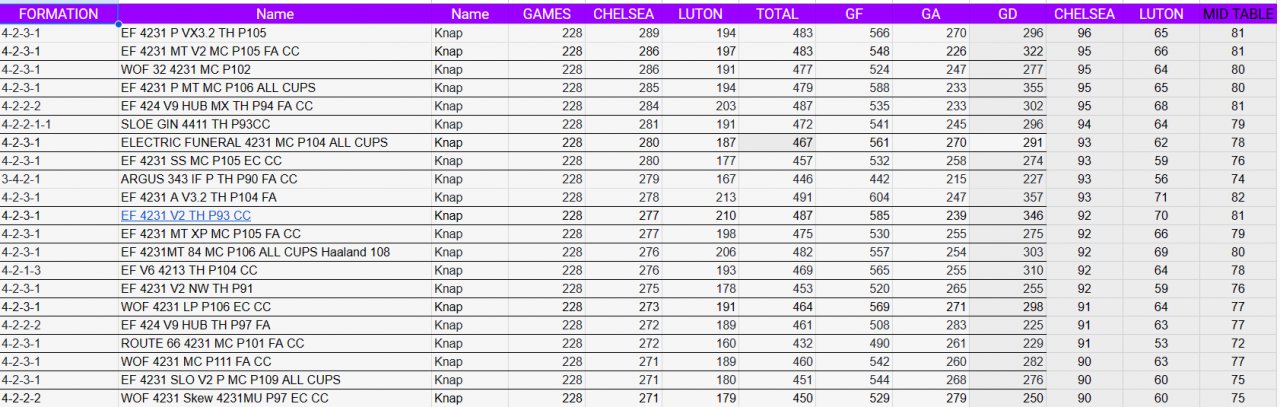The image size is (1280, 407).
Task: Click the GA header cell
Action: coord(932,14)
